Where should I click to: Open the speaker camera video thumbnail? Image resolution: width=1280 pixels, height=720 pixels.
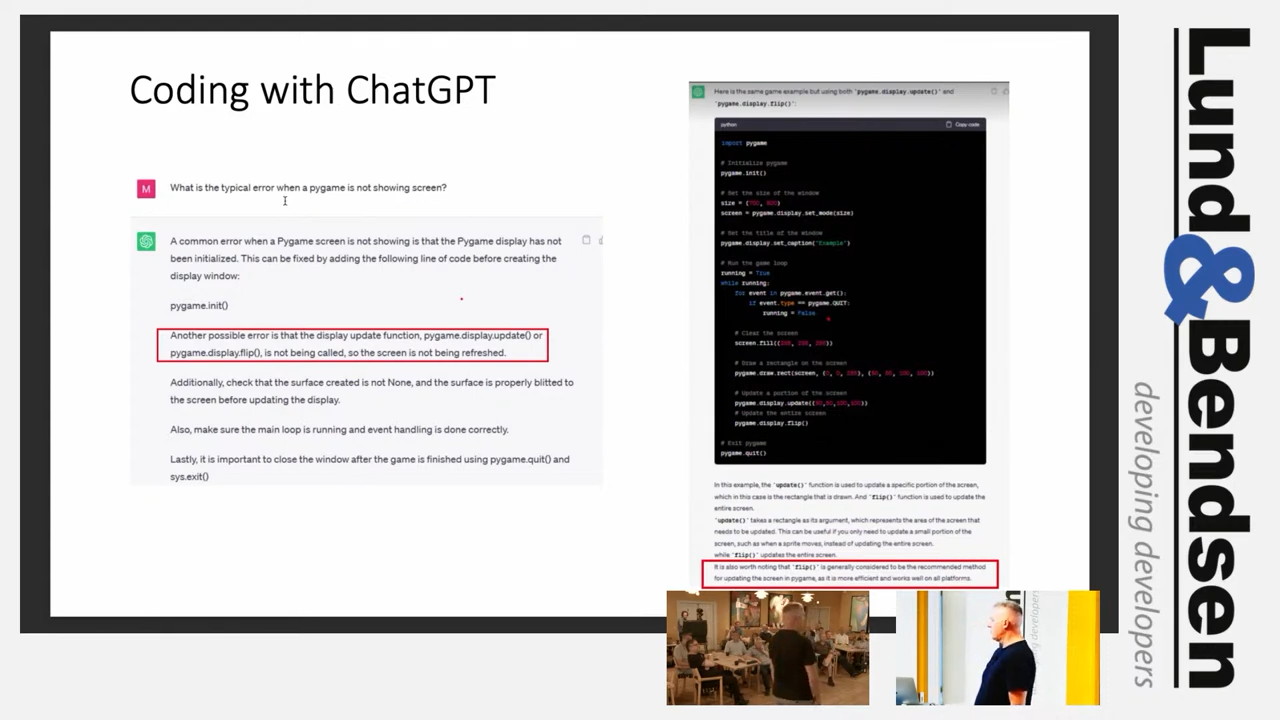[x=998, y=648]
